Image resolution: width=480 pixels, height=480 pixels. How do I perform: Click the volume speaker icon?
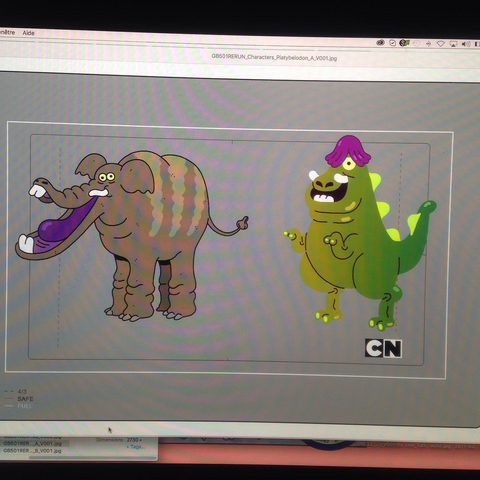click(x=466, y=44)
